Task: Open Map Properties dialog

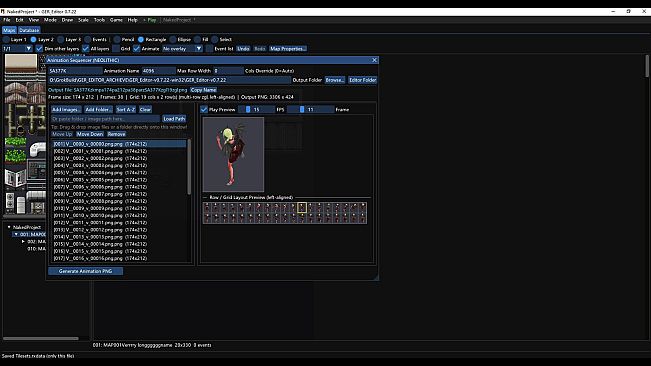Action: [x=288, y=49]
